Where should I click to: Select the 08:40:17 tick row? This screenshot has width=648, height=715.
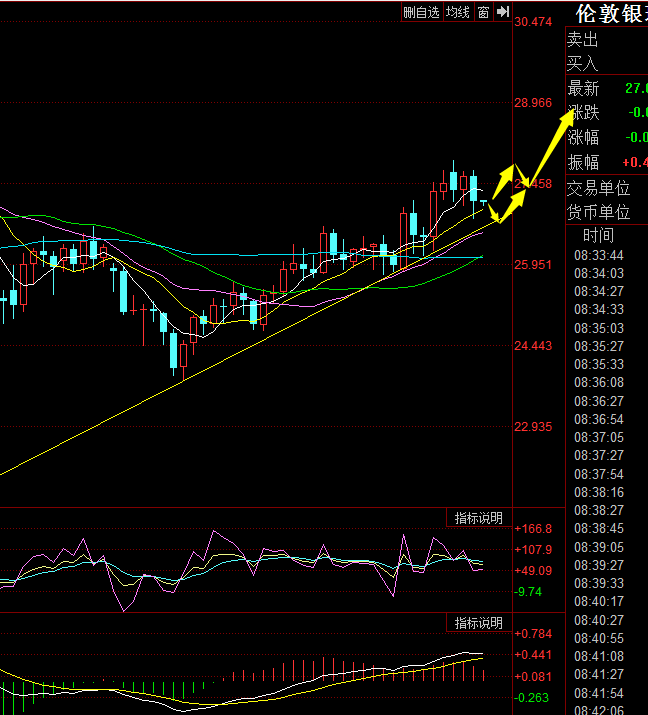[599, 601]
